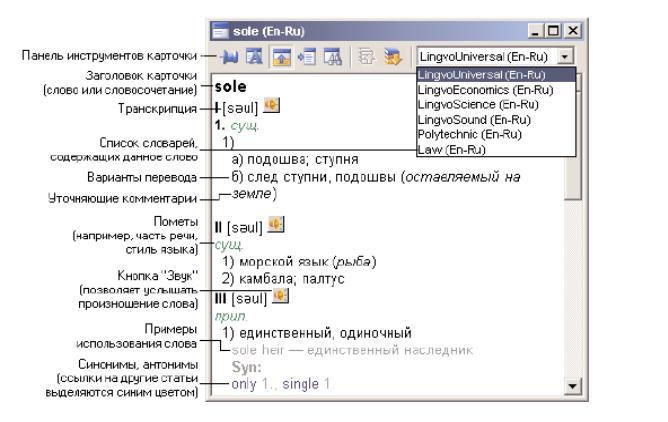Minimize the sole (En-Ru) card window
This screenshot has height=422, width=668.
[x=536, y=31]
